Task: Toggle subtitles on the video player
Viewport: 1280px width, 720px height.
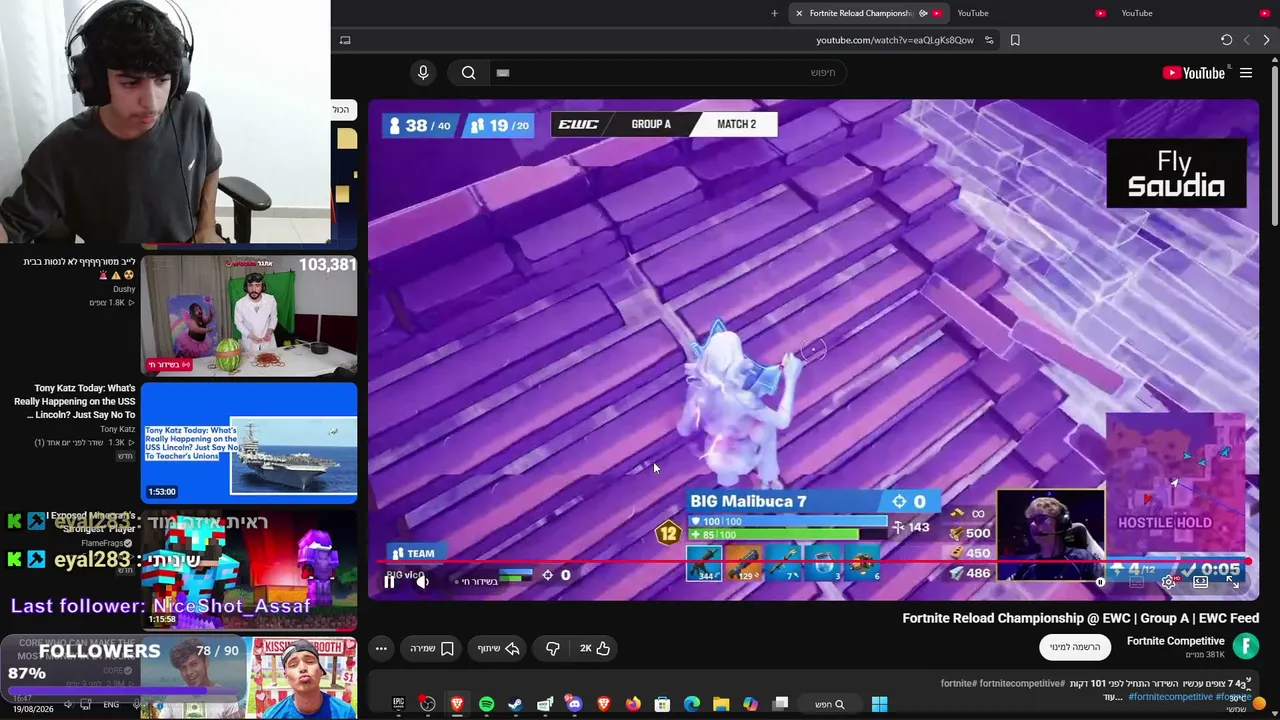Action: [x=1136, y=582]
